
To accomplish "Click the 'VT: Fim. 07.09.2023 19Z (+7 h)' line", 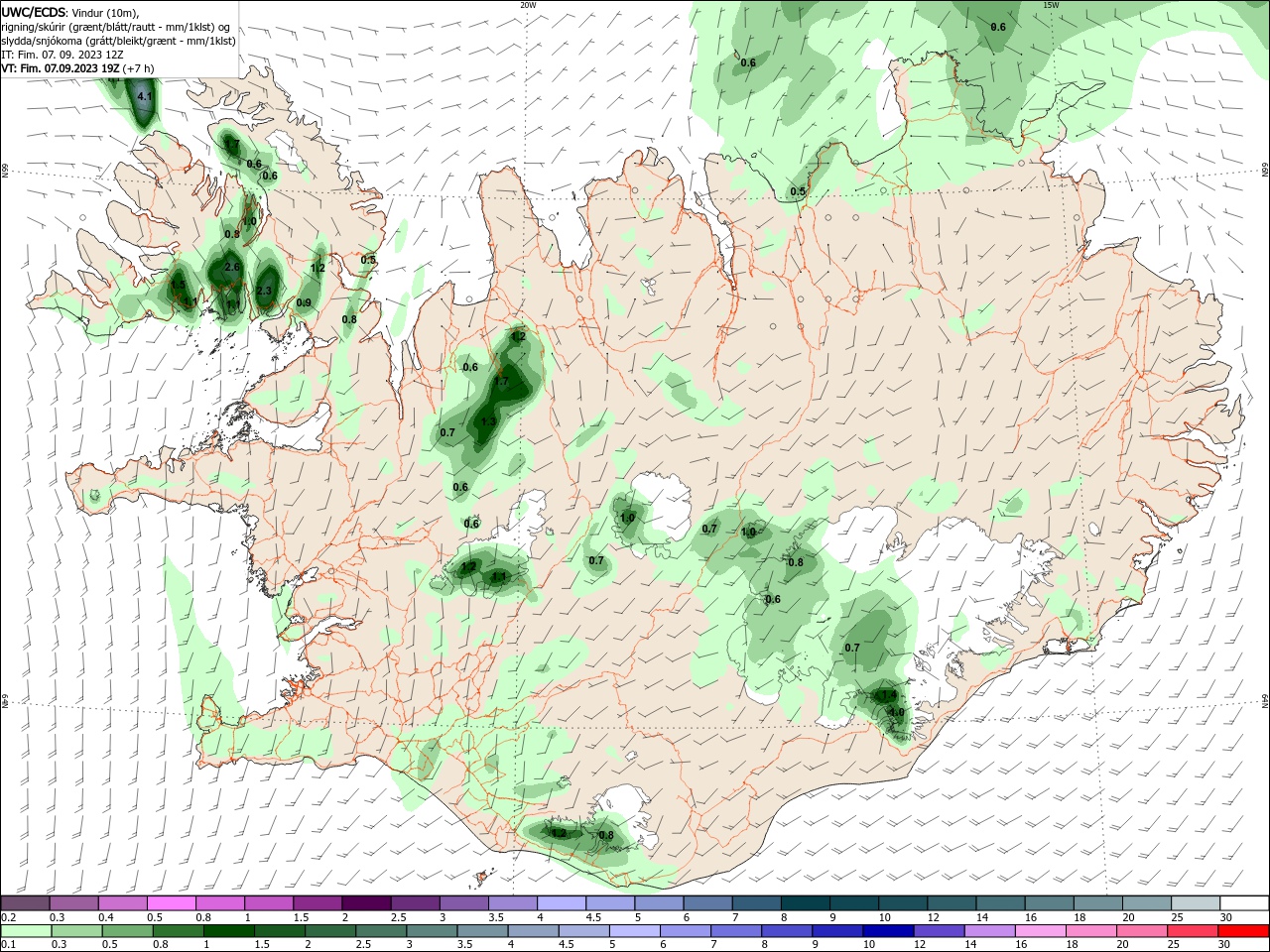I will 78,68.
